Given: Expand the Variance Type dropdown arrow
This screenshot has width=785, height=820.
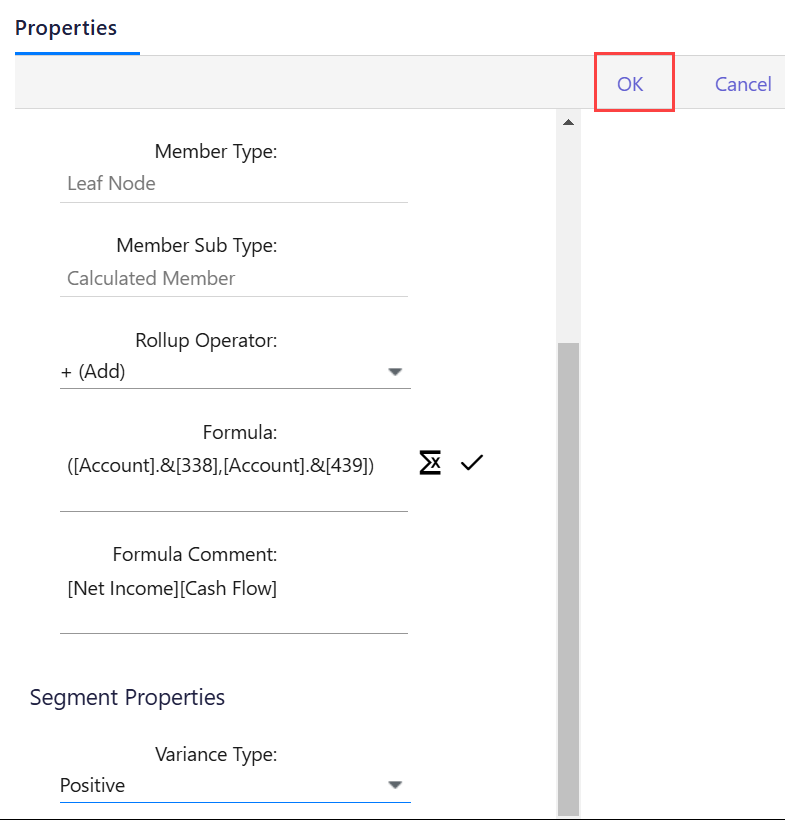Looking at the screenshot, I should pyautogui.click(x=395, y=785).
